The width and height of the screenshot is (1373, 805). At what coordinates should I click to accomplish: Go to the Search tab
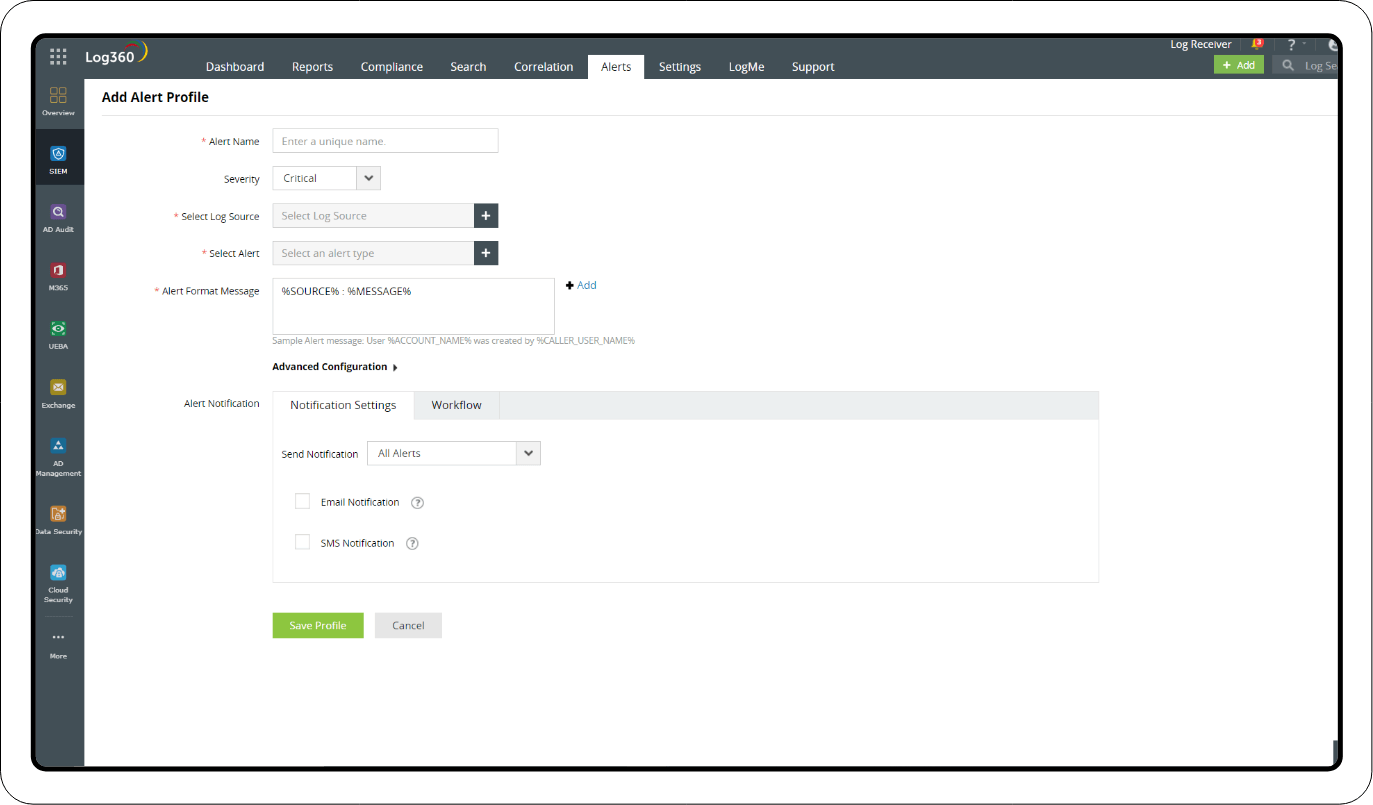468,67
